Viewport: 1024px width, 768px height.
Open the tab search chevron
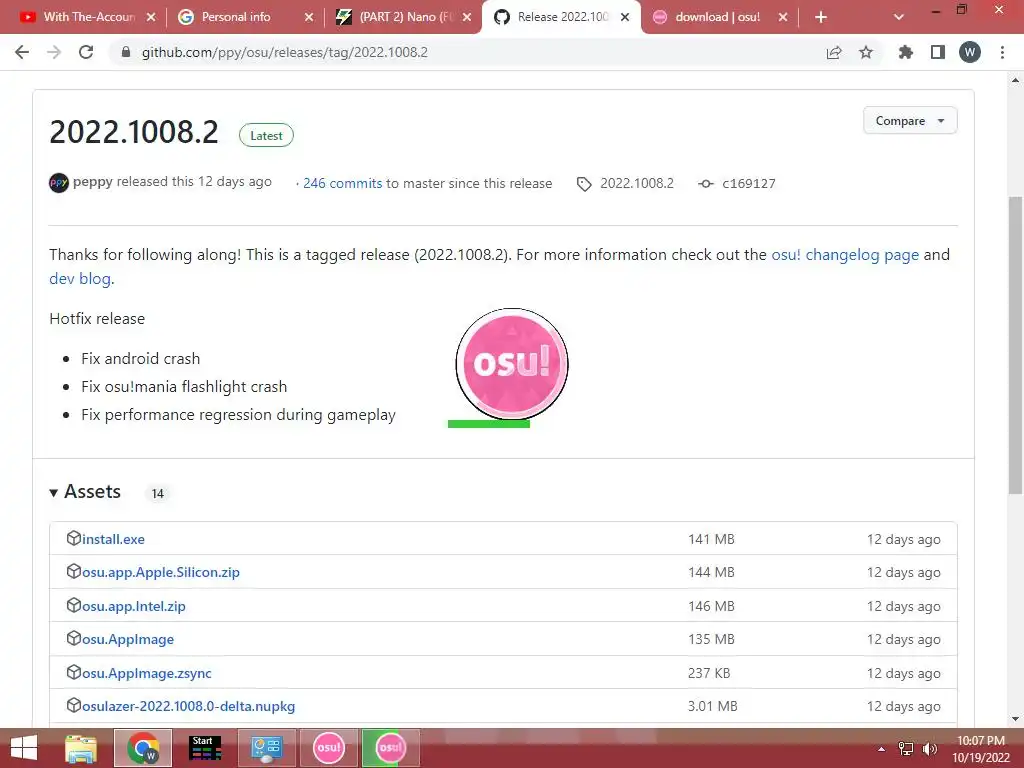point(899,17)
